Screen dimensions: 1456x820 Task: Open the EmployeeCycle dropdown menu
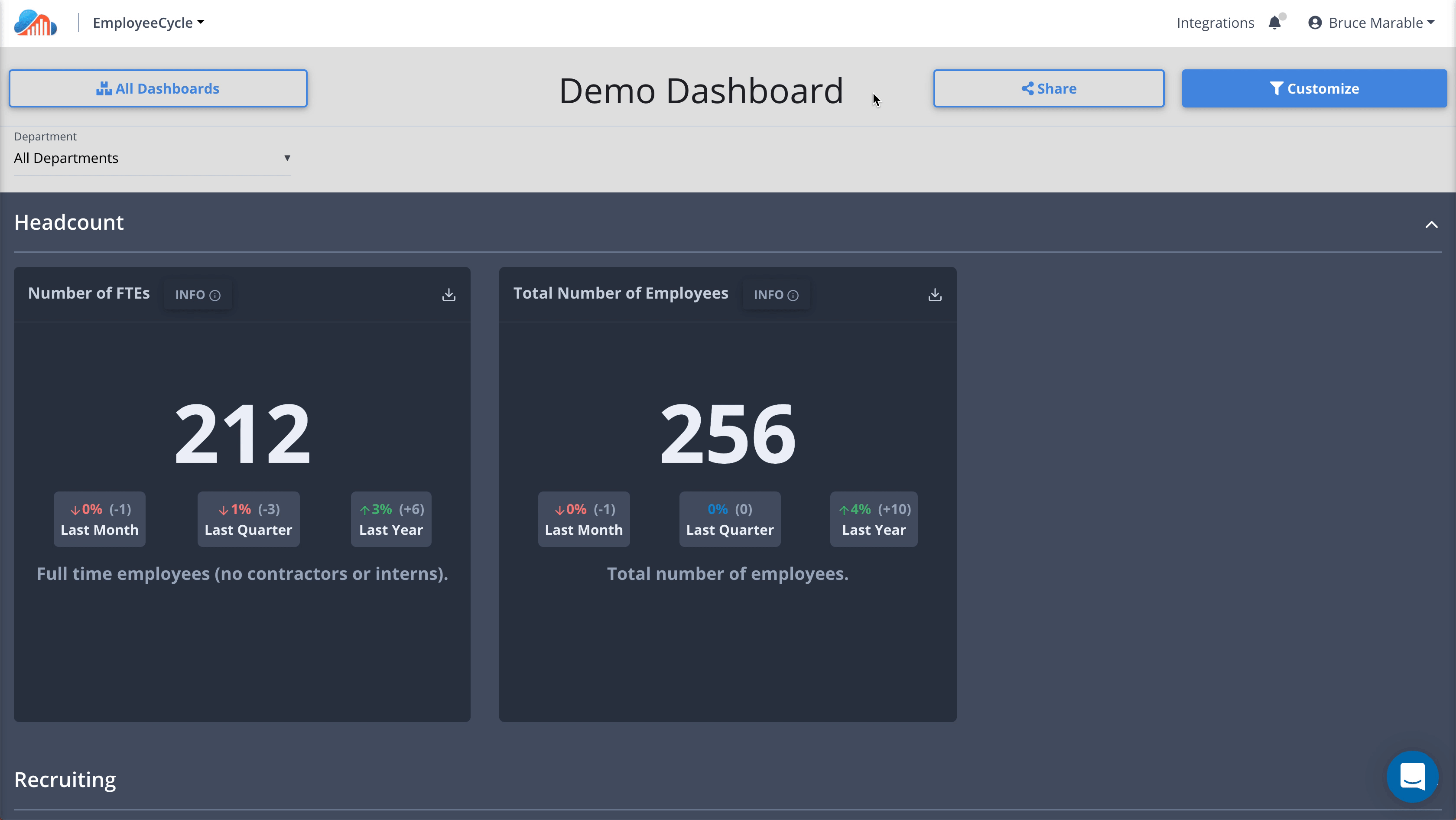click(x=148, y=23)
